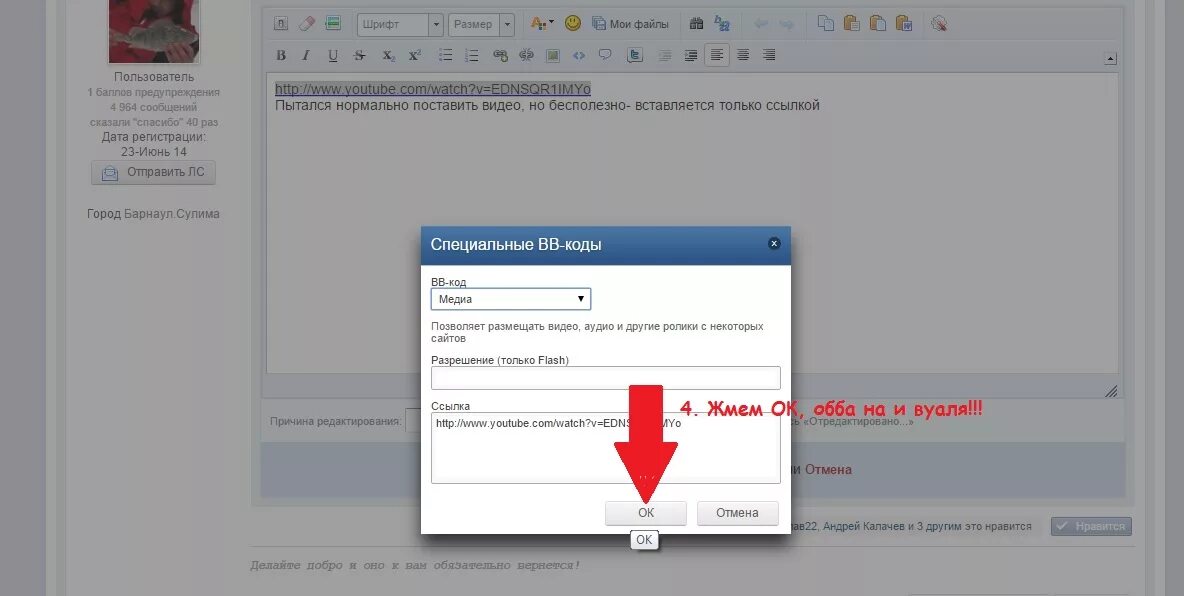Viewport: 1184px width, 596px height.
Task: Click the editor resize handle corner
Action: 1111,391
